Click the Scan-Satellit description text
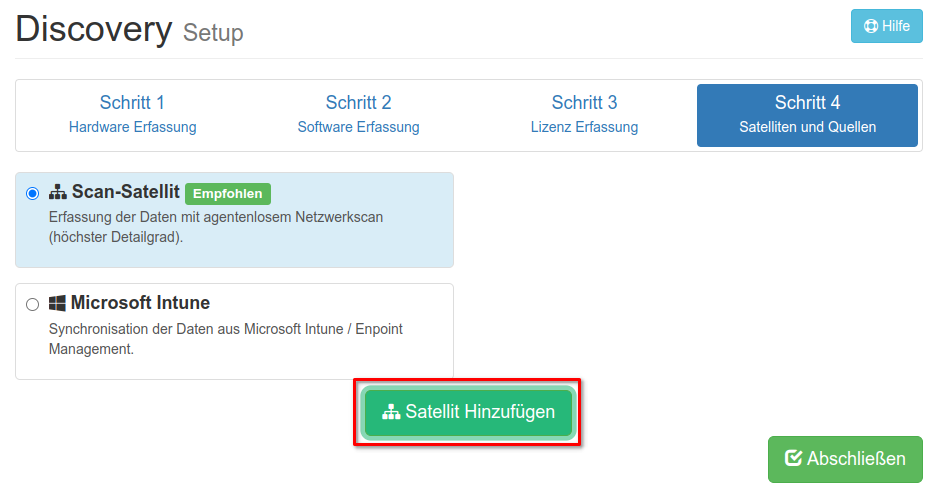 pos(215,227)
